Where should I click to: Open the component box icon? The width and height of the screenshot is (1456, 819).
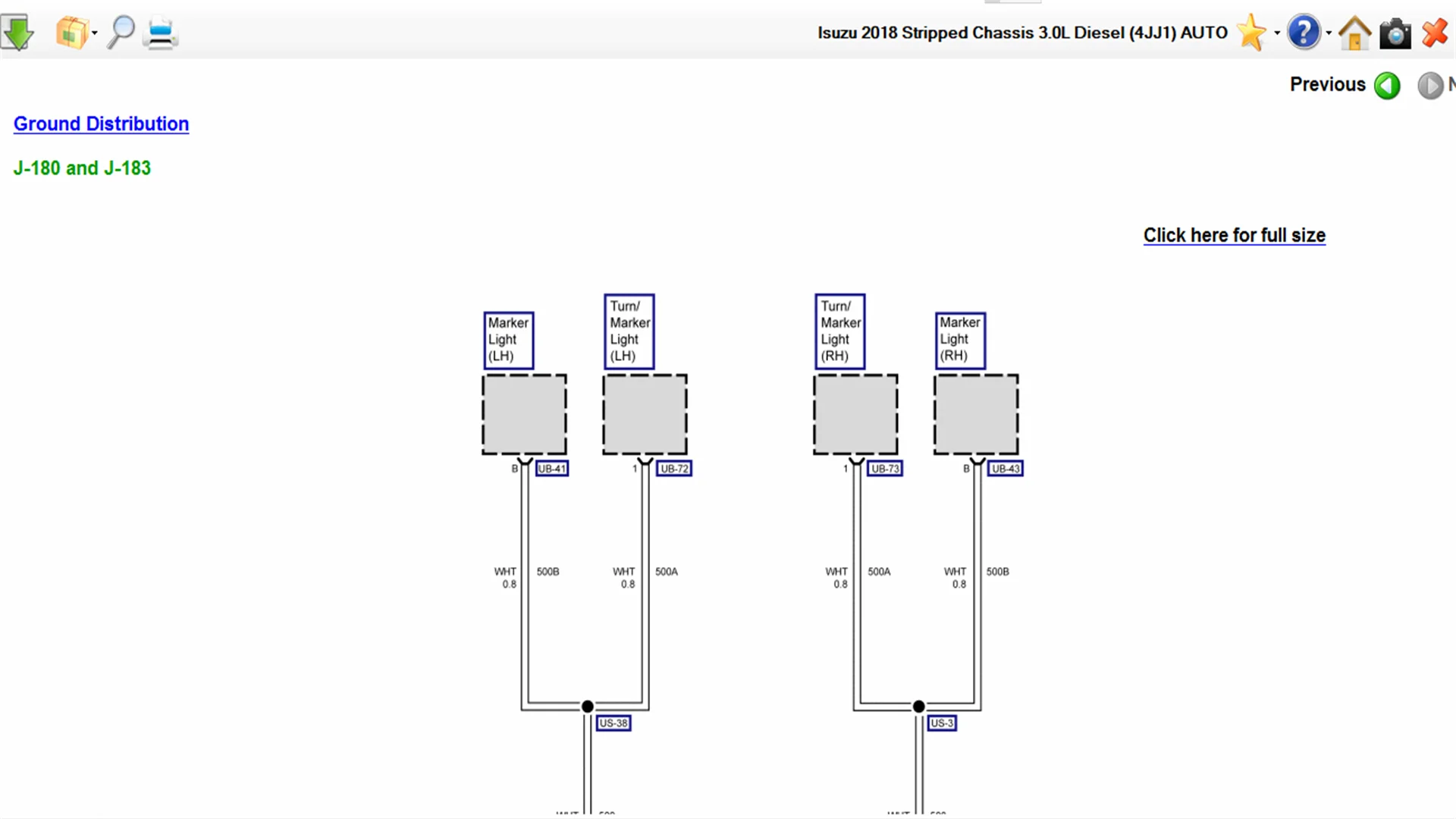[x=72, y=33]
